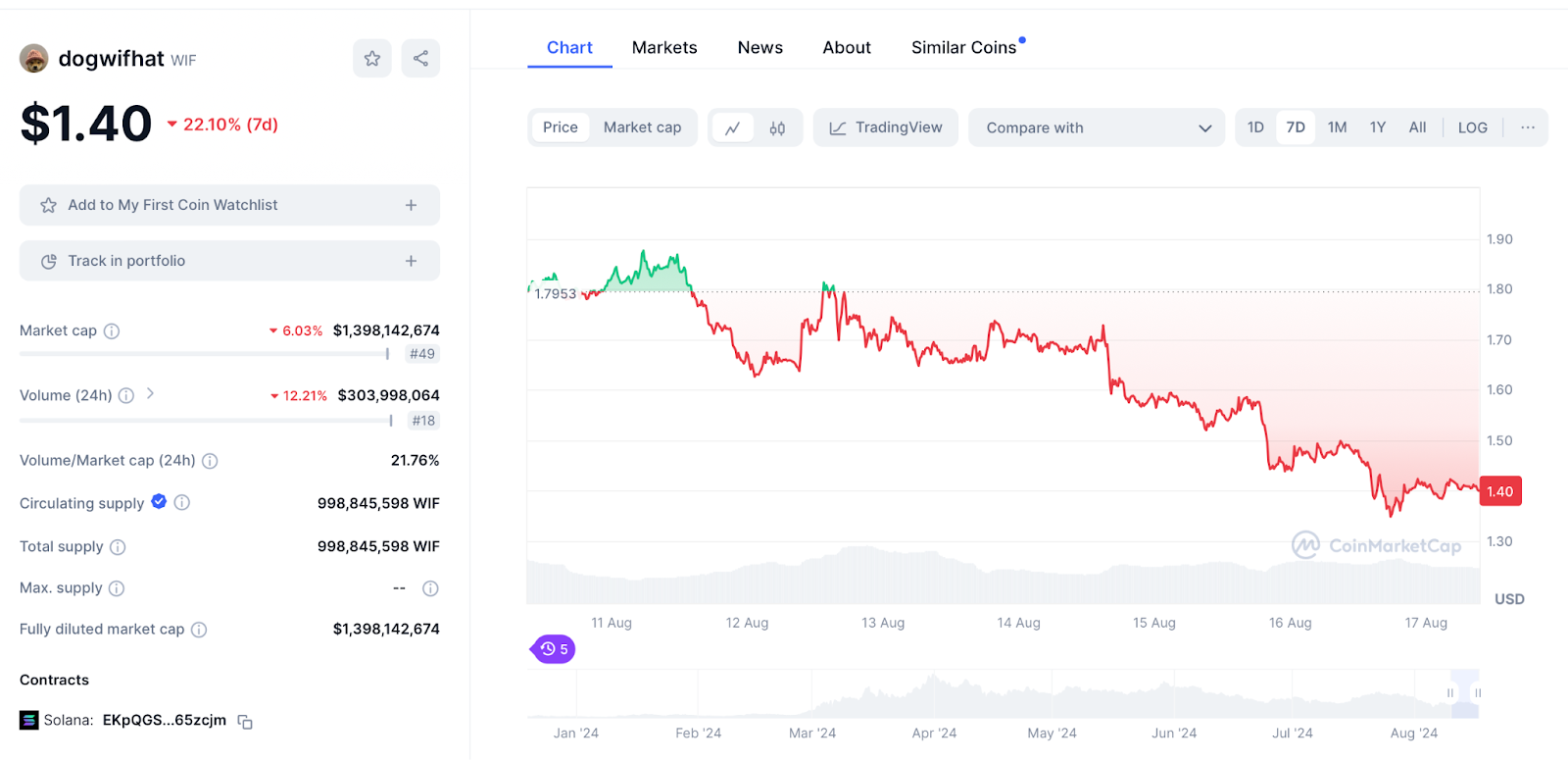
Task: Click the 1.40 current price label
Action: (x=1500, y=491)
